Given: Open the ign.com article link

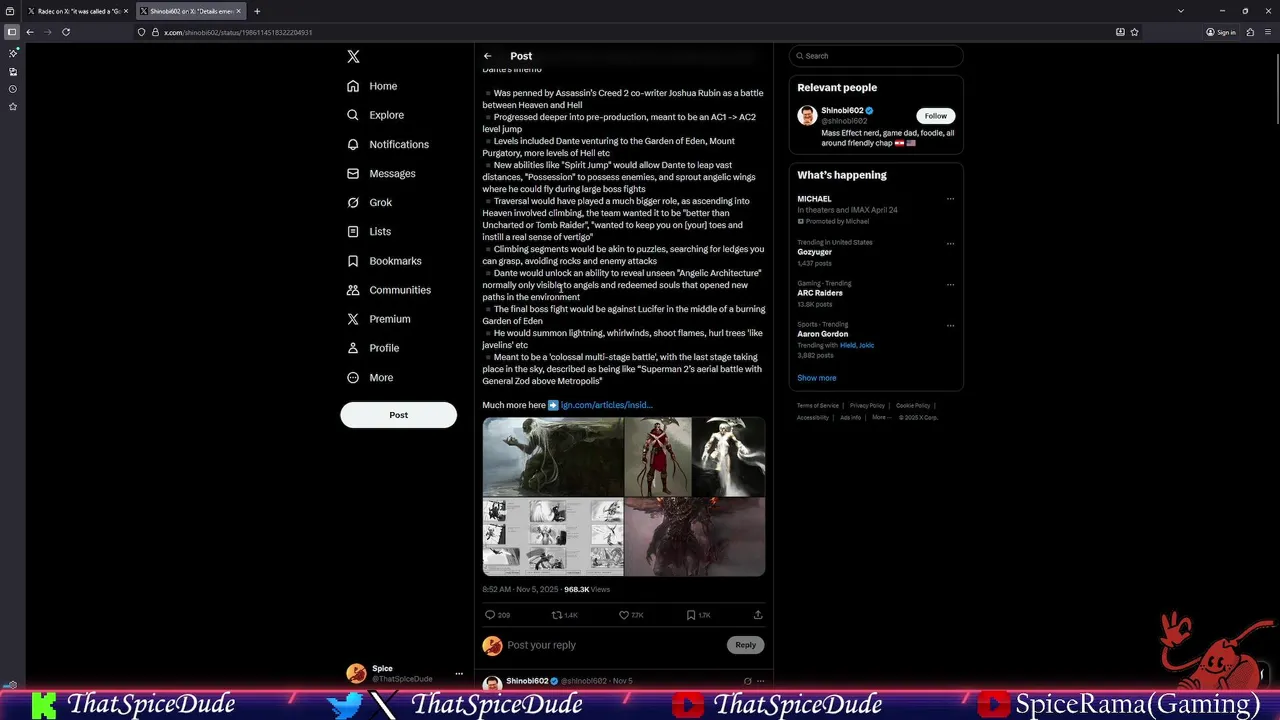Looking at the screenshot, I should pyautogui.click(x=606, y=405).
